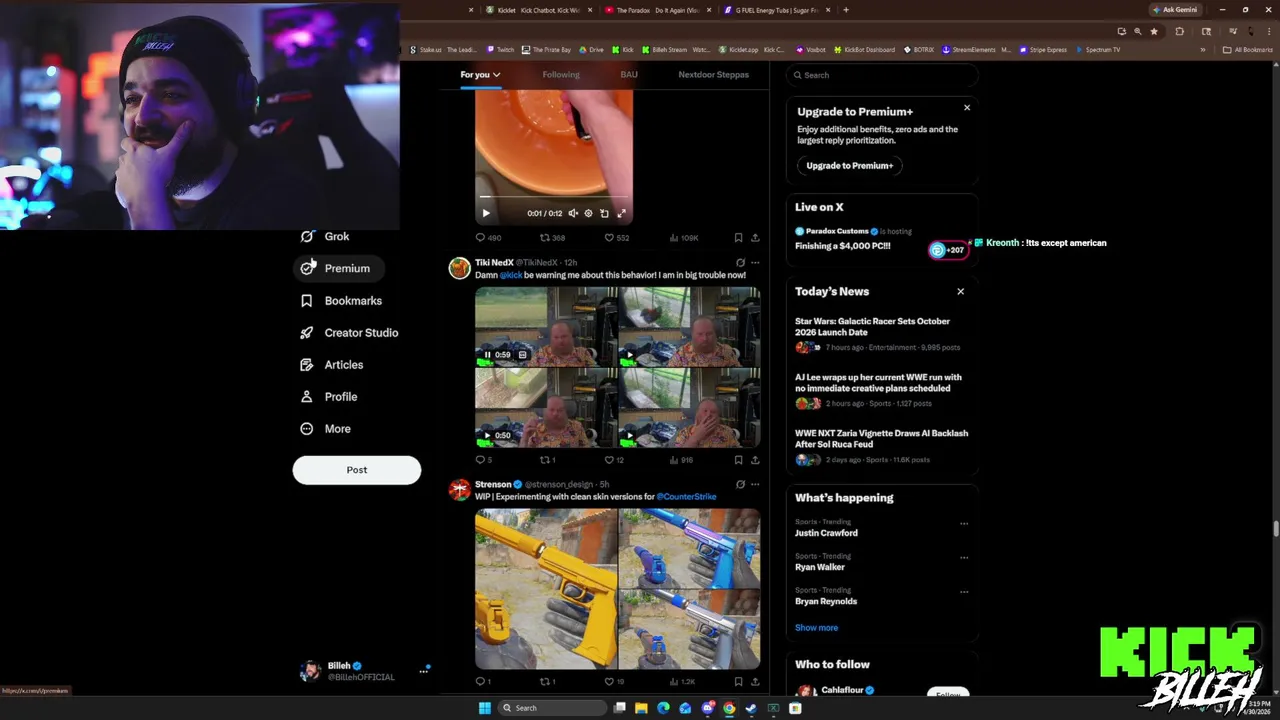Open the Twitch bookmark

tap(501, 49)
